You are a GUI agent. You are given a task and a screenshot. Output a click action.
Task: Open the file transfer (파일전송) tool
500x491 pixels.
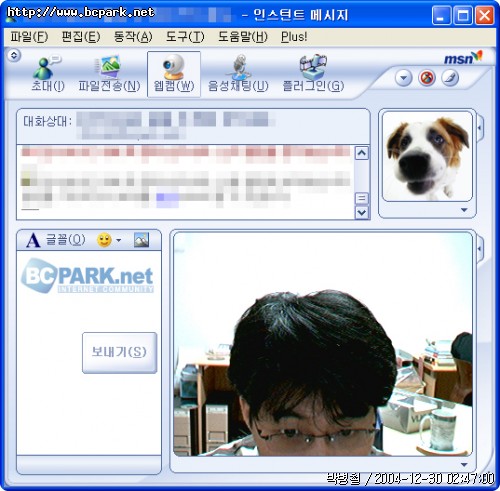(109, 74)
